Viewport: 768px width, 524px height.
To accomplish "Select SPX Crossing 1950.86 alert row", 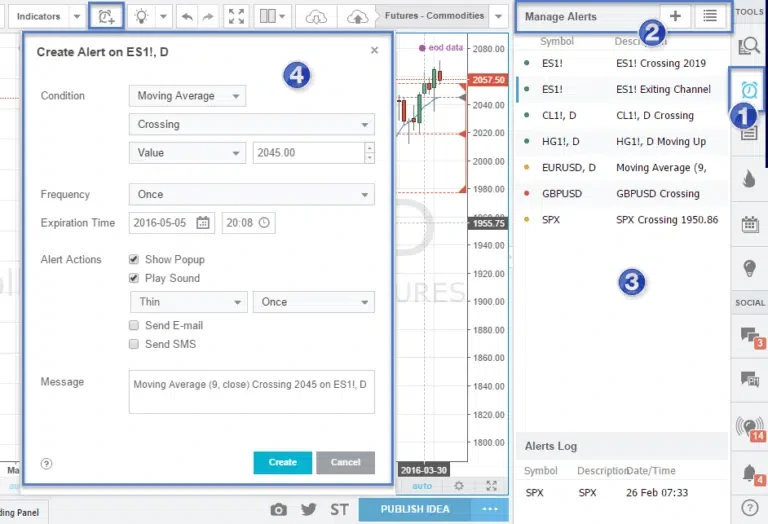I will (x=623, y=220).
